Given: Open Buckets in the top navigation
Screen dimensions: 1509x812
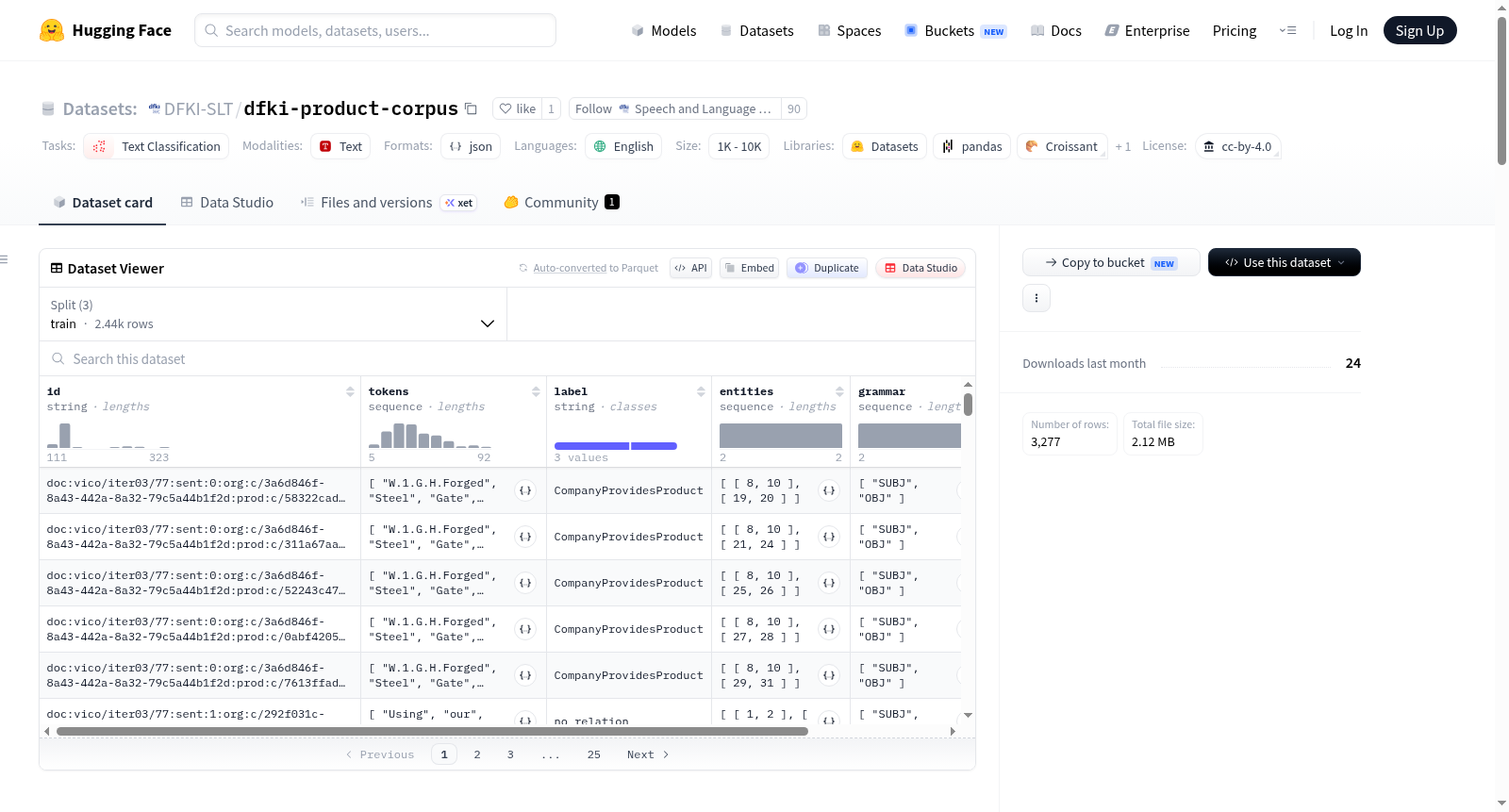Looking at the screenshot, I should pos(955,30).
